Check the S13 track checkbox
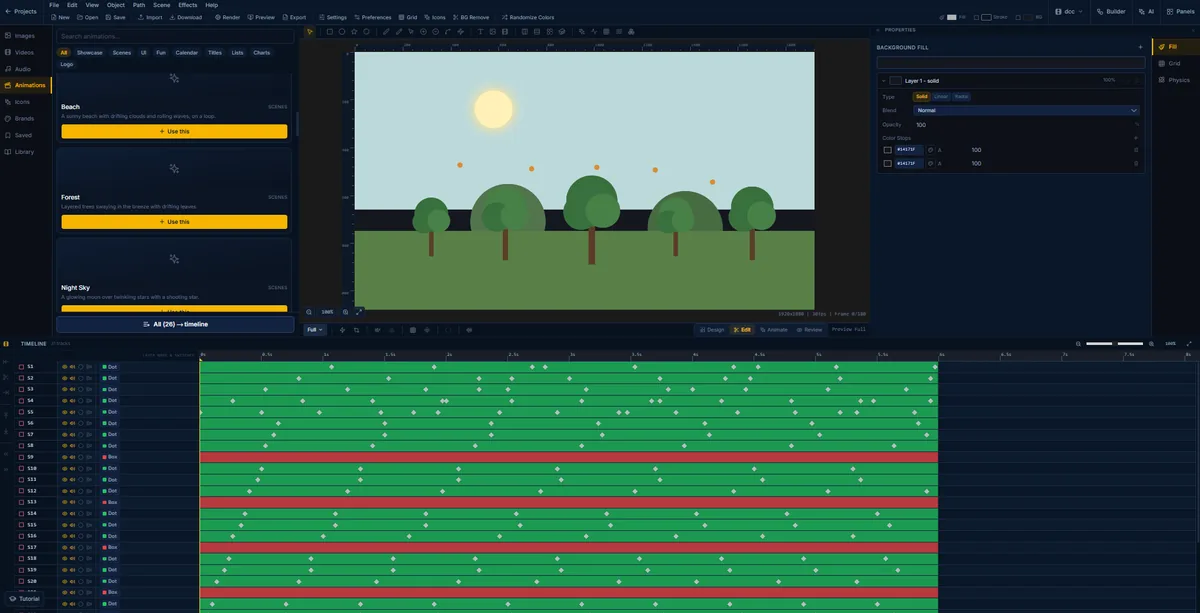This screenshot has height=613, width=1200. [22, 502]
